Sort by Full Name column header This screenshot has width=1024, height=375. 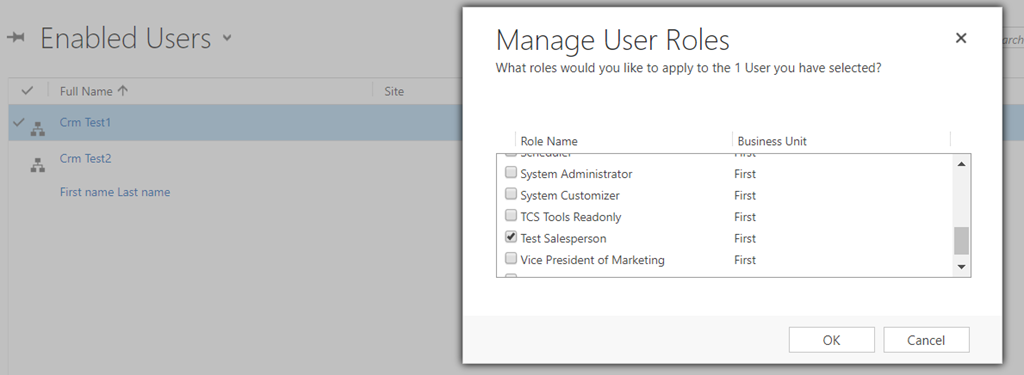(93, 91)
